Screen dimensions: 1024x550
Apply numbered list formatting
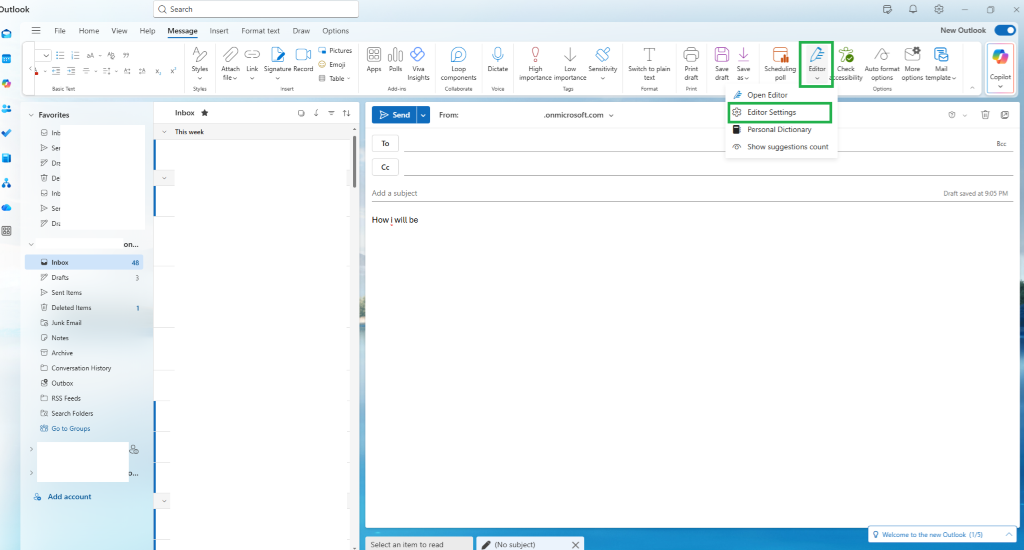75,56
